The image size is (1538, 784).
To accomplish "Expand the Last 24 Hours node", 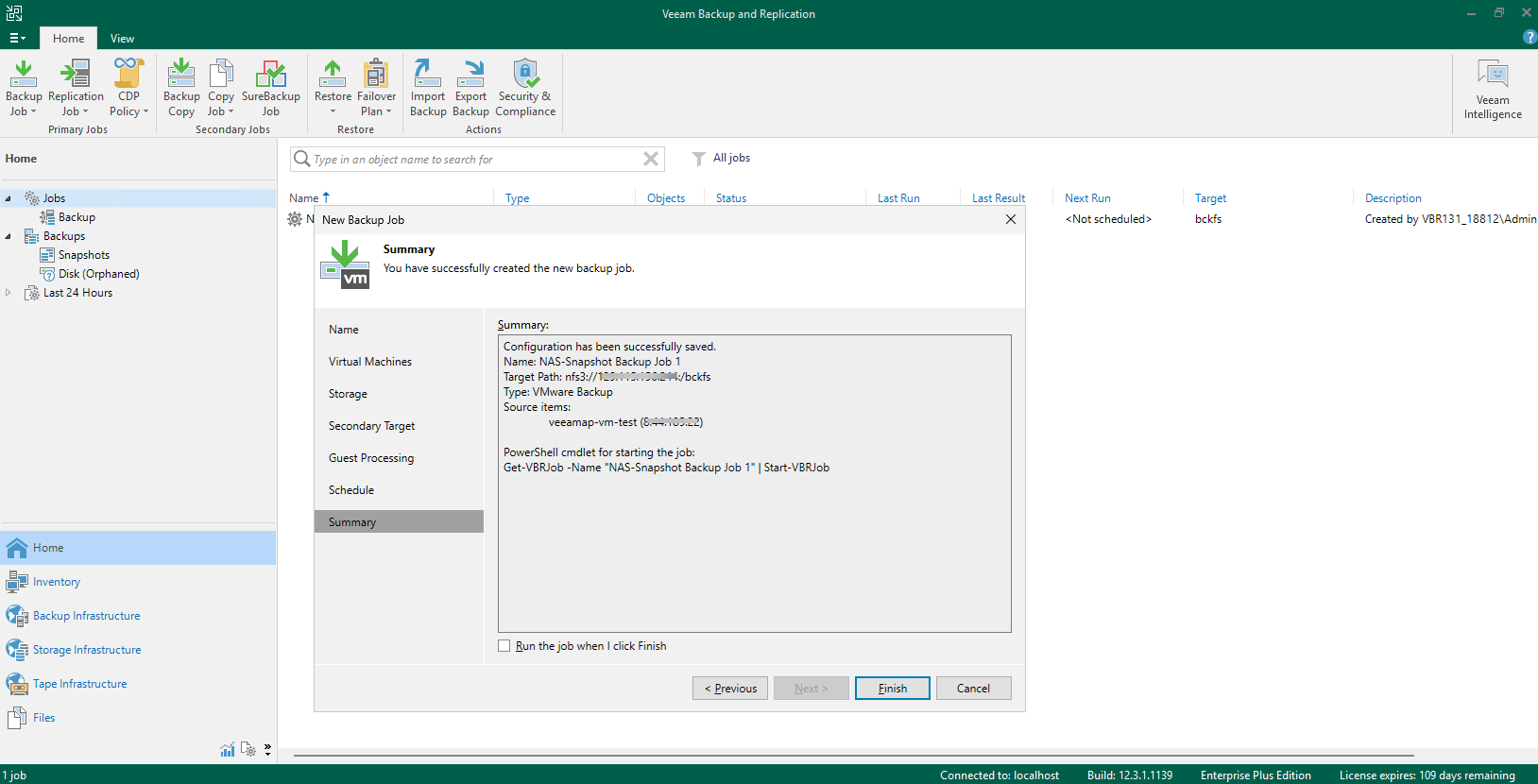I will point(9,293).
